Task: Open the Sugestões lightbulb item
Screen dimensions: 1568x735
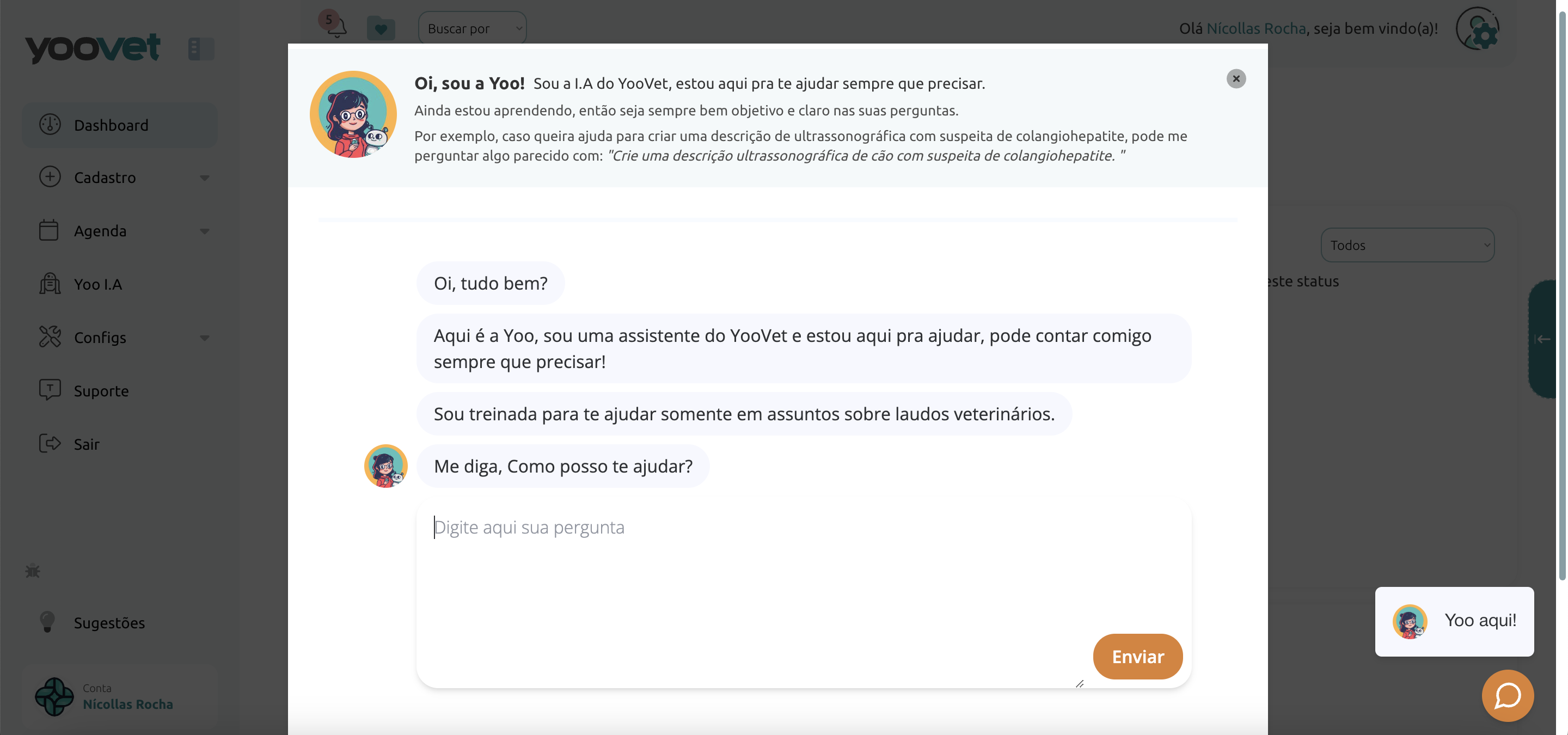Action: point(109,622)
